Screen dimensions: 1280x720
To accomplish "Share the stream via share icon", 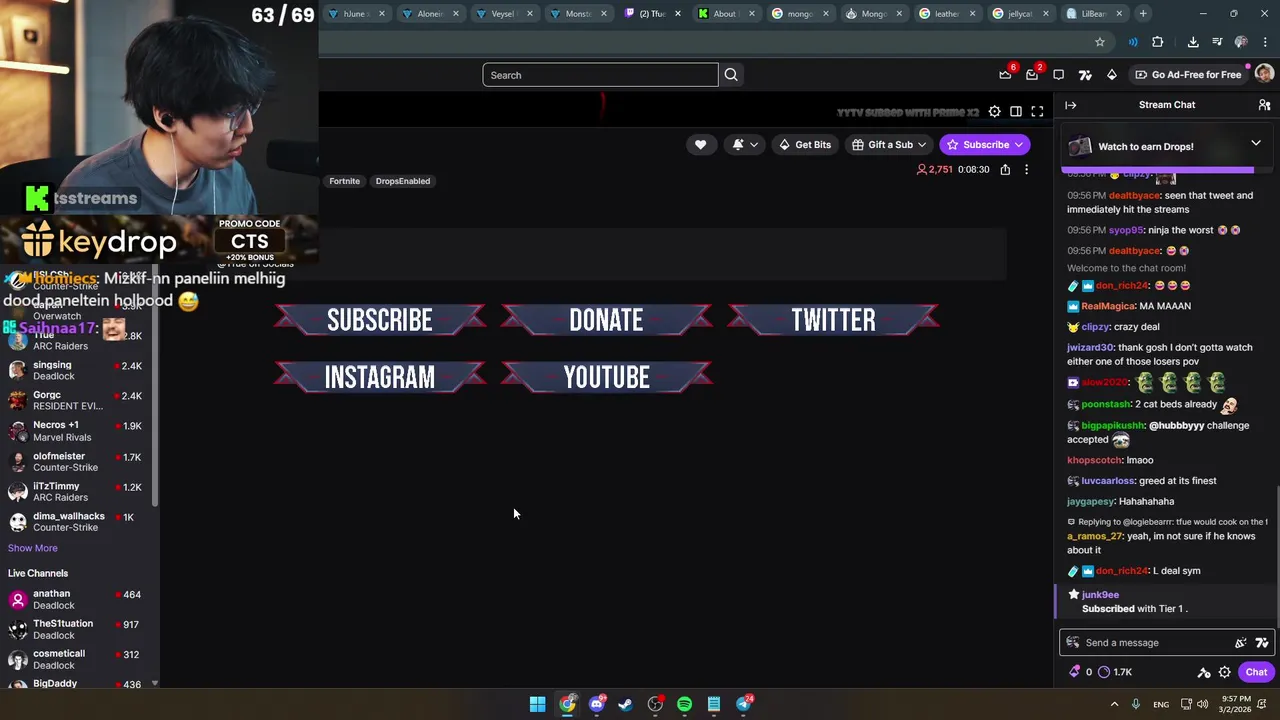I will [x=1005, y=170].
